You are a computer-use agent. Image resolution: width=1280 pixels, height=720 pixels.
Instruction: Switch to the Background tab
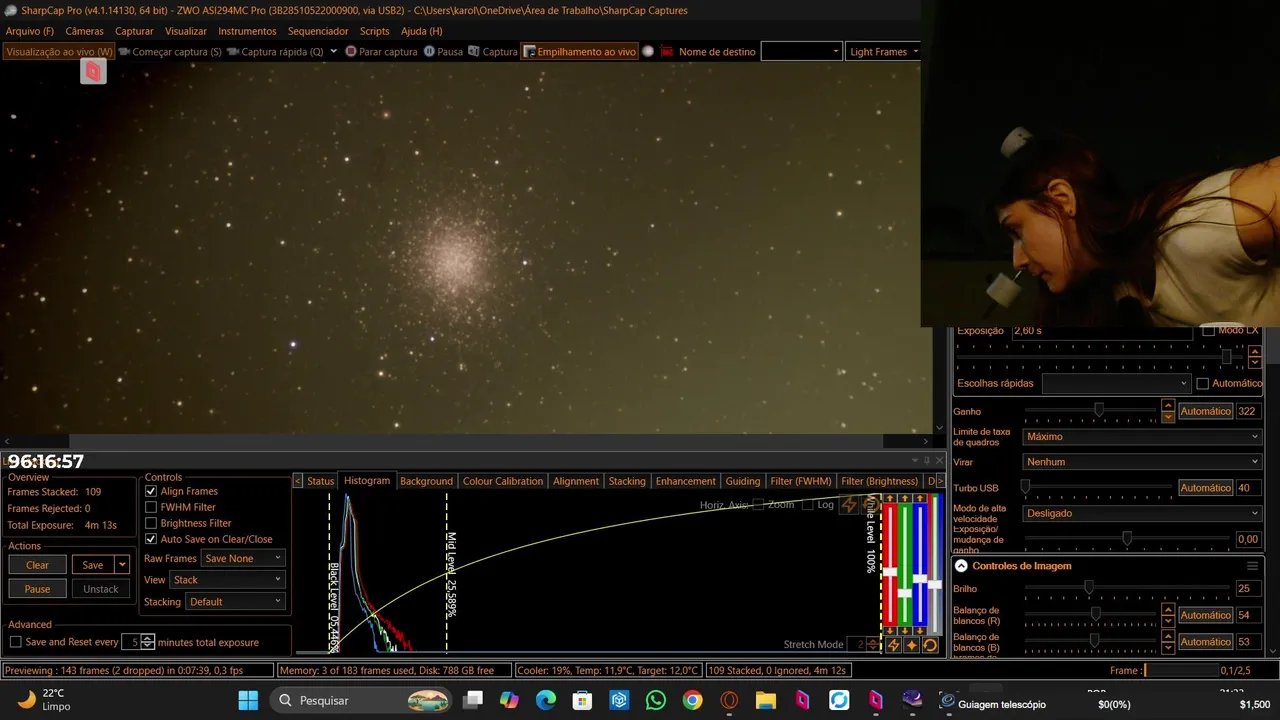point(426,481)
